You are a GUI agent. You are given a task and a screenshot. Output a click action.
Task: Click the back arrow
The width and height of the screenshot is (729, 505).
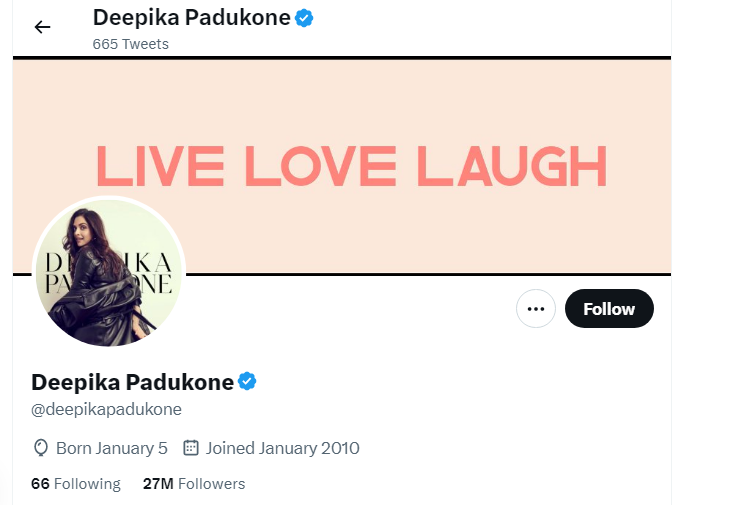click(x=42, y=27)
